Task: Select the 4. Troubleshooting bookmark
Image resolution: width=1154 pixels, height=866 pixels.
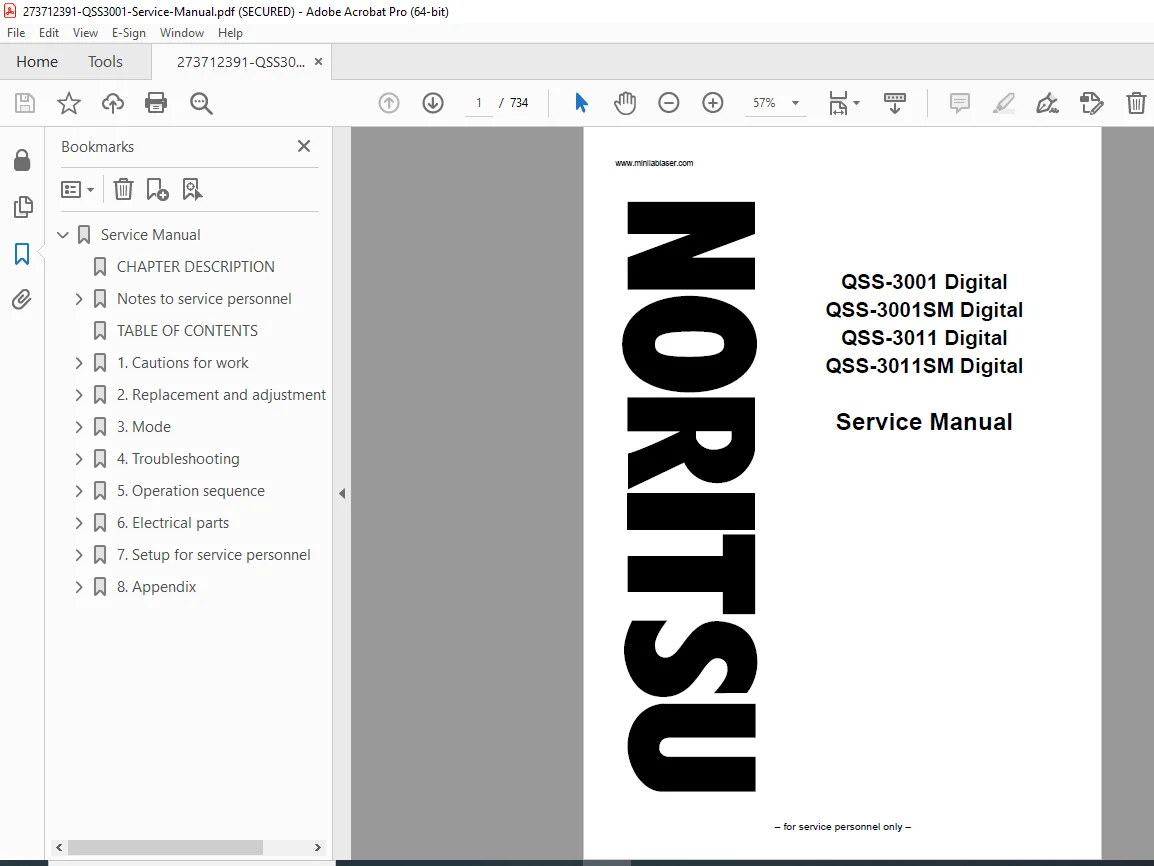Action: 177,458
